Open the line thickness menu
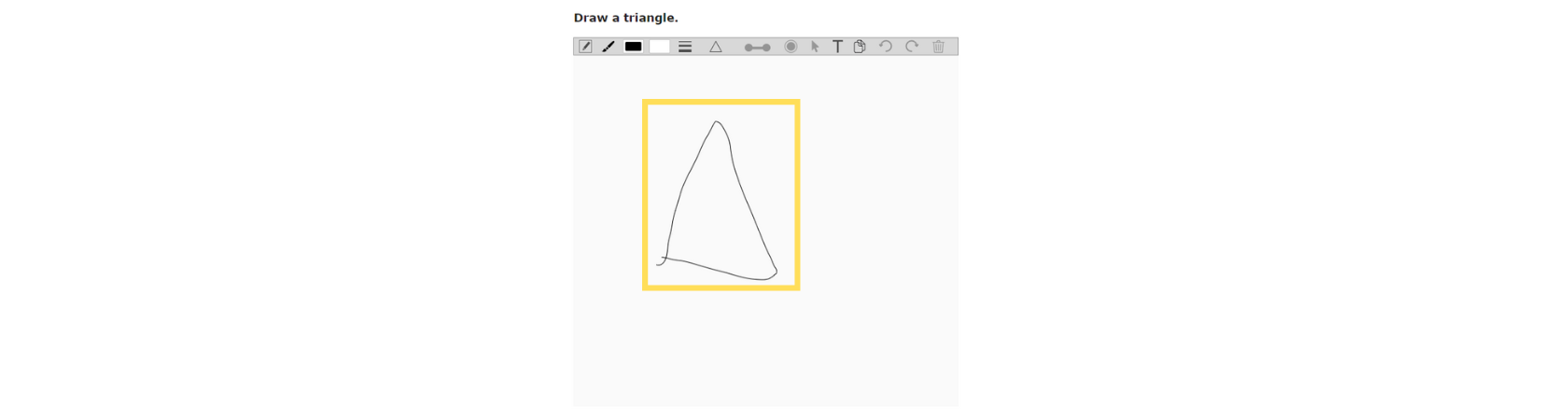 click(685, 47)
